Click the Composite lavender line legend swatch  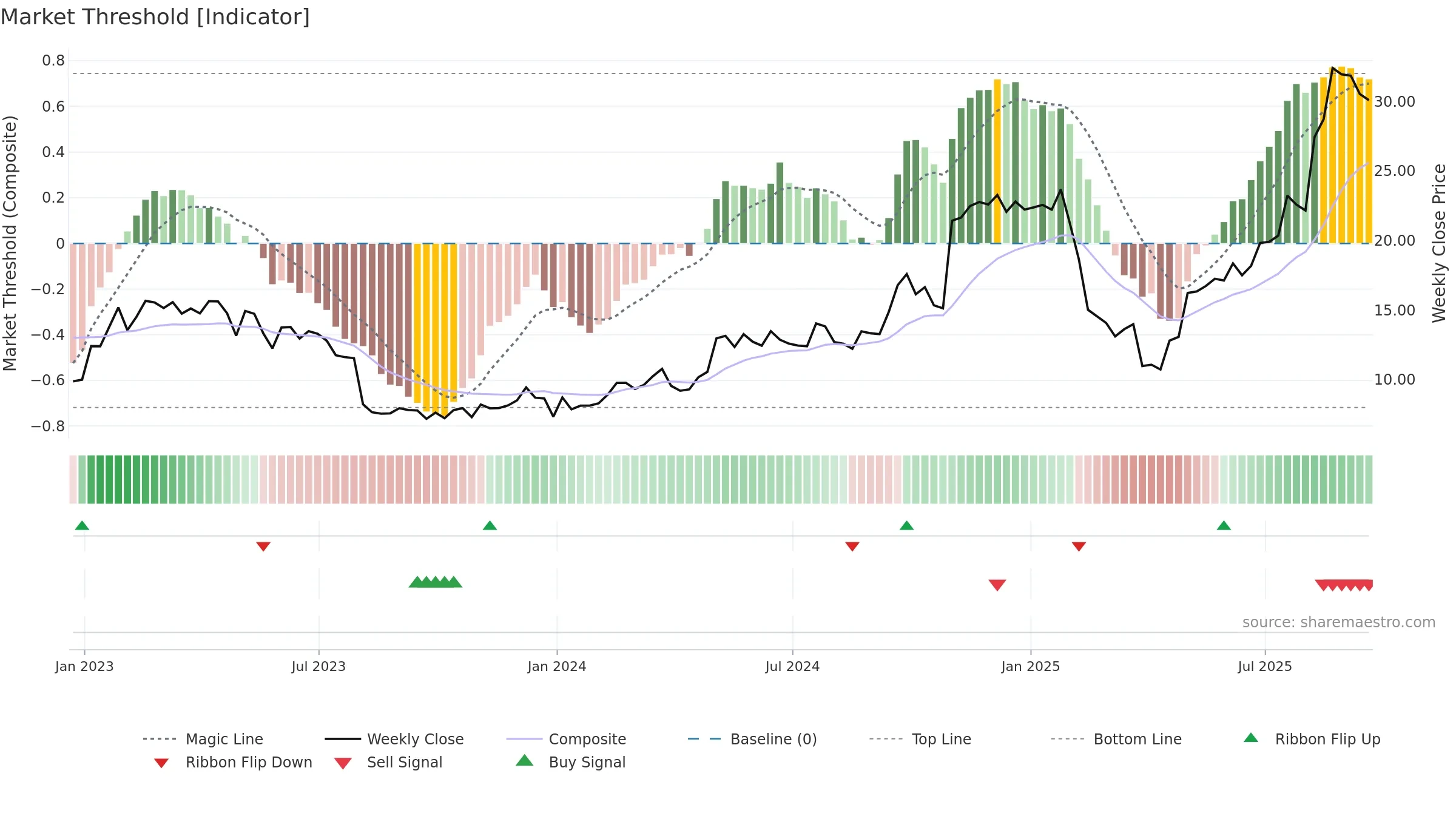coord(524,739)
